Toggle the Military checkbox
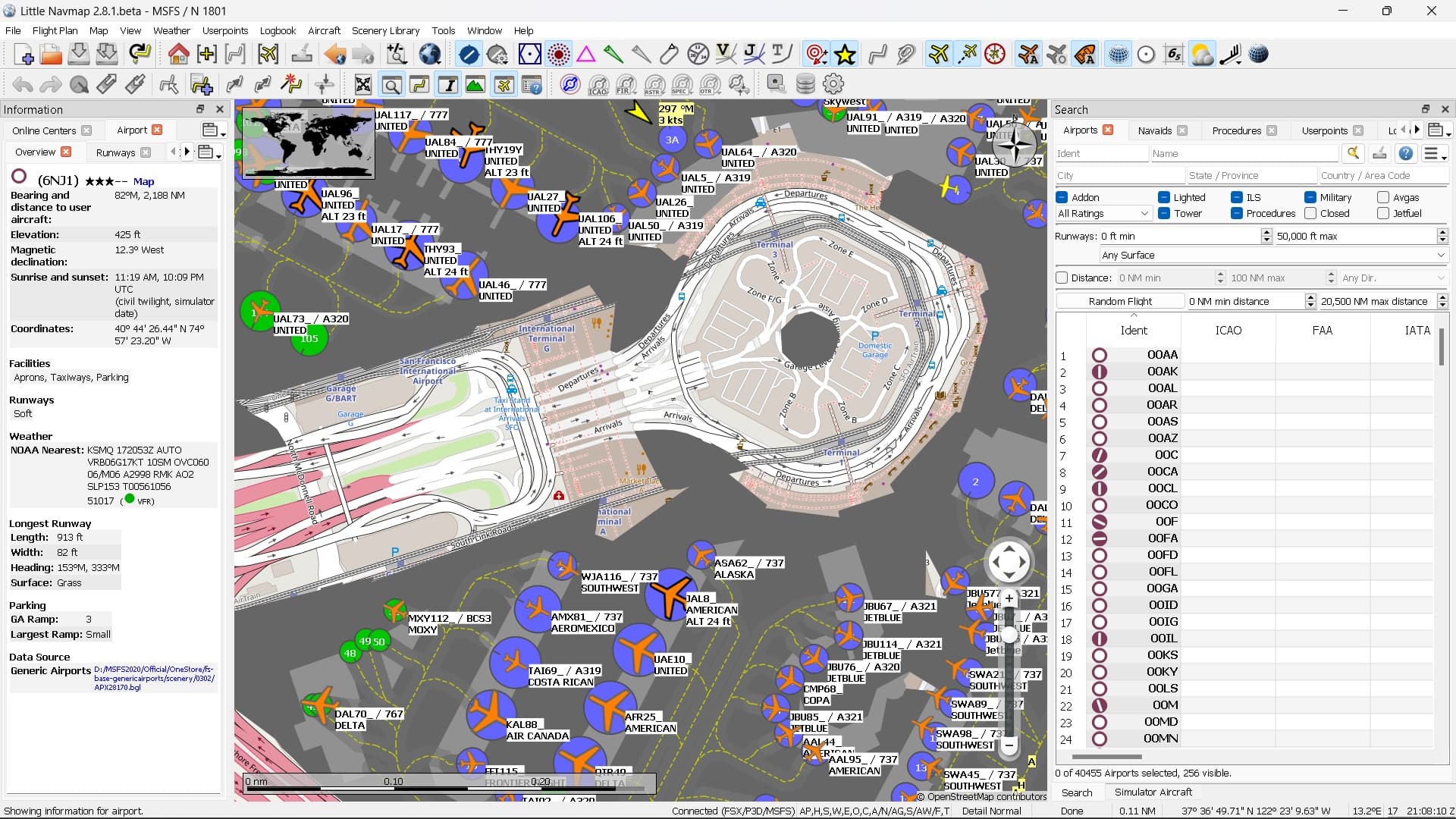Image resolution: width=1456 pixels, height=819 pixels. 1310,197
